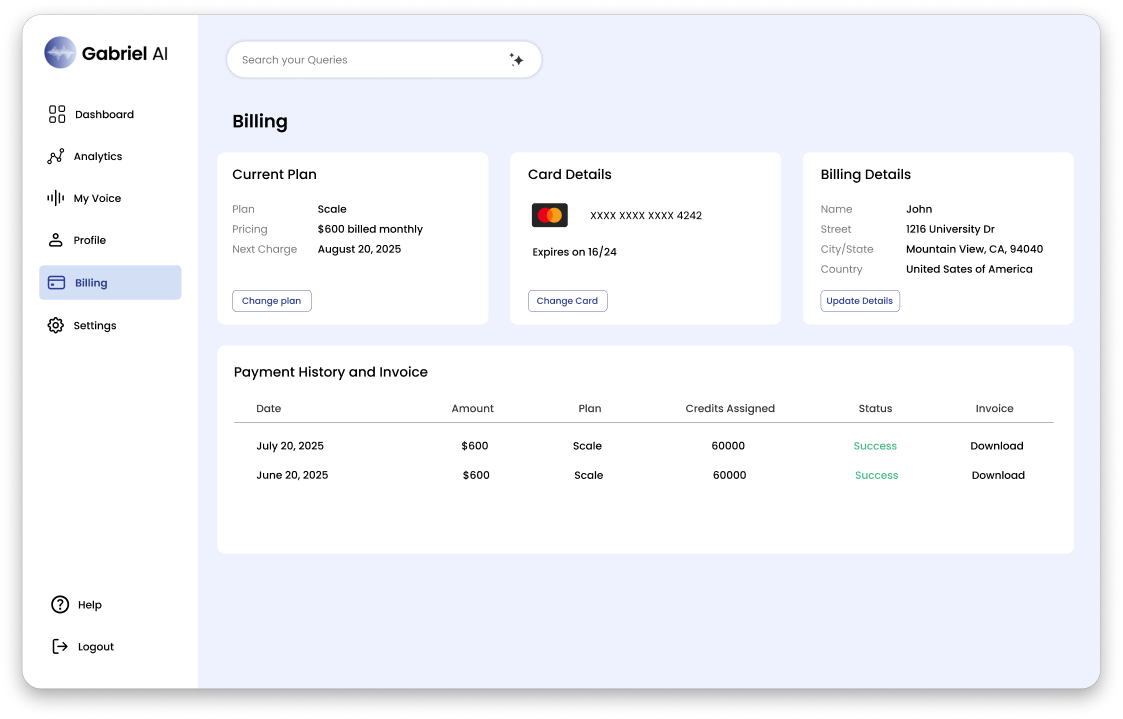Open the Analytics menu item
This screenshot has height=719, width=1123.
[98, 156]
